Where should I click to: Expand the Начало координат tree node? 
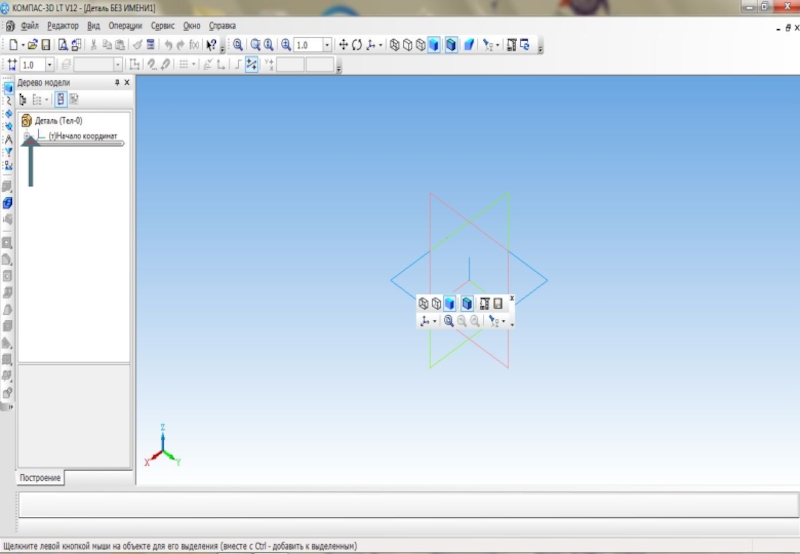pos(27,136)
